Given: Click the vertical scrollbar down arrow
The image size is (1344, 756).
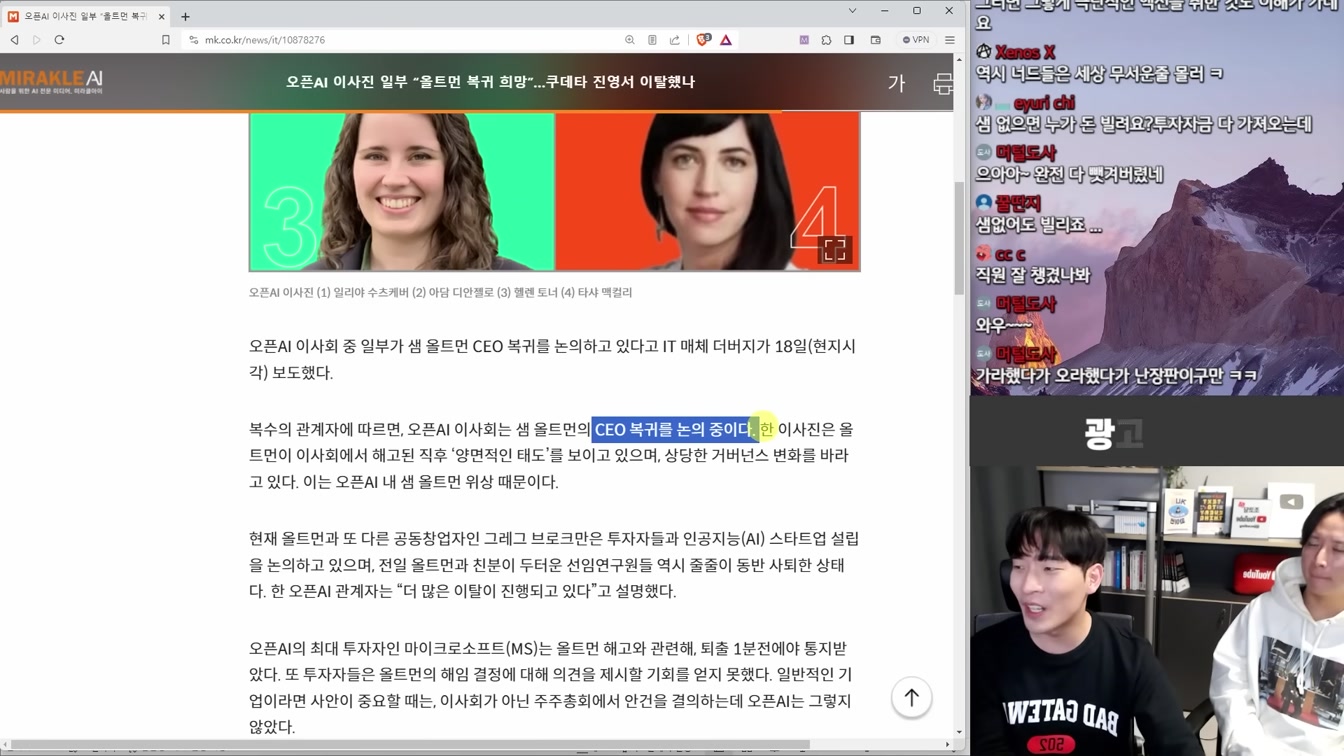Looking at the screenshot, I should pyautogui.click(x=959, y=732).
